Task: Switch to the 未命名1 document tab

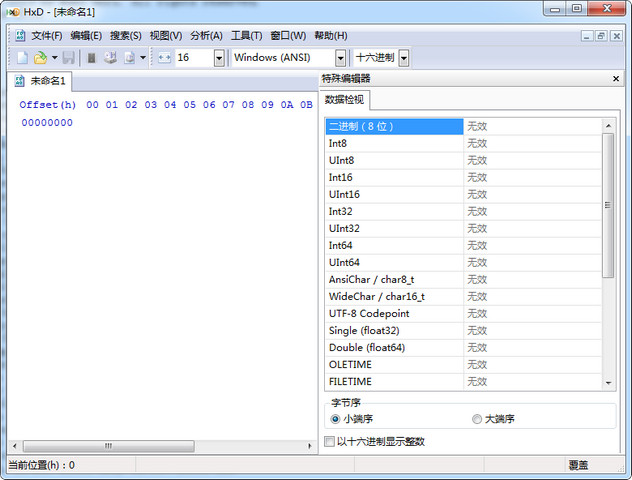Action: click(x=42, y=81)
